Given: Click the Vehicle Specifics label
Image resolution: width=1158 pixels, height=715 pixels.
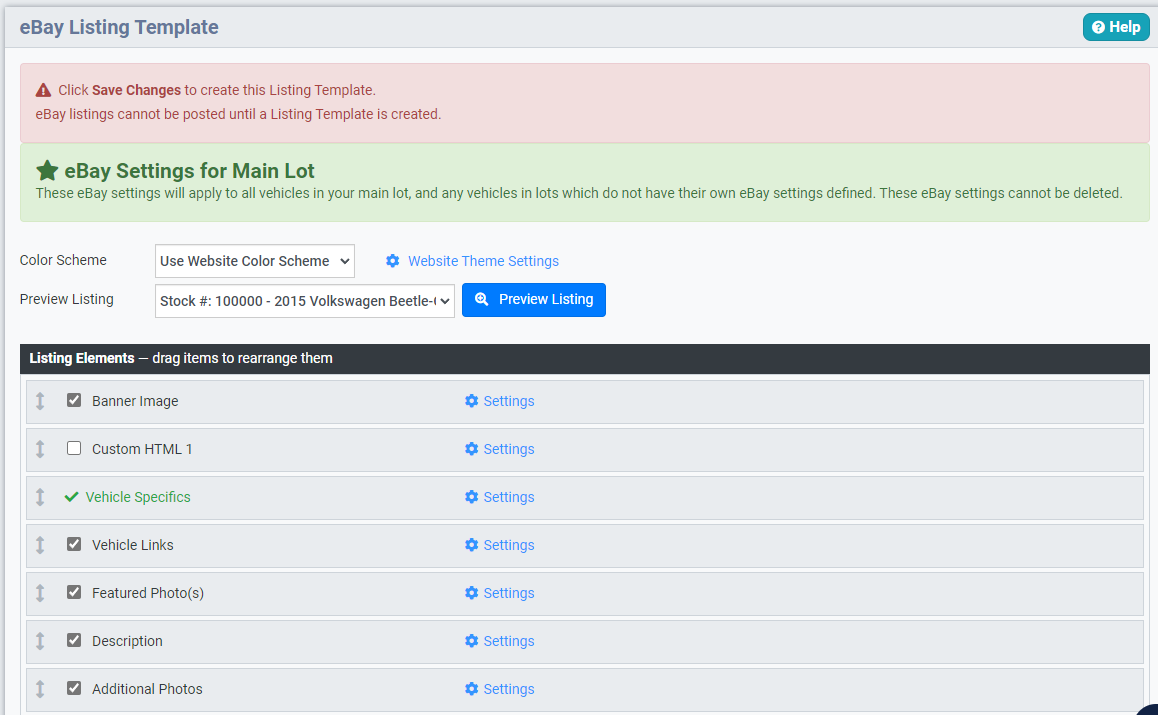Looking at the screenshot, I should pos(138,497).
